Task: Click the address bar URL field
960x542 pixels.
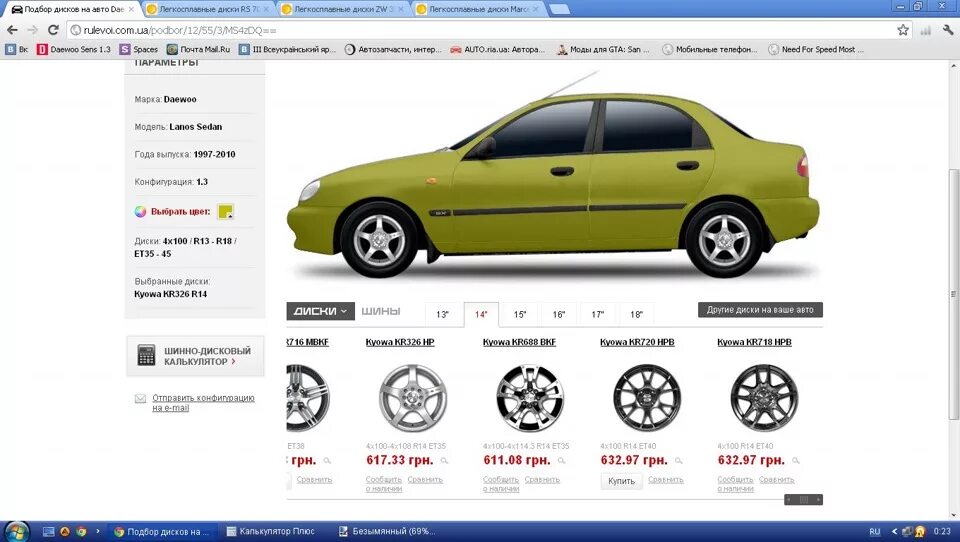Action: click(481, 30)
